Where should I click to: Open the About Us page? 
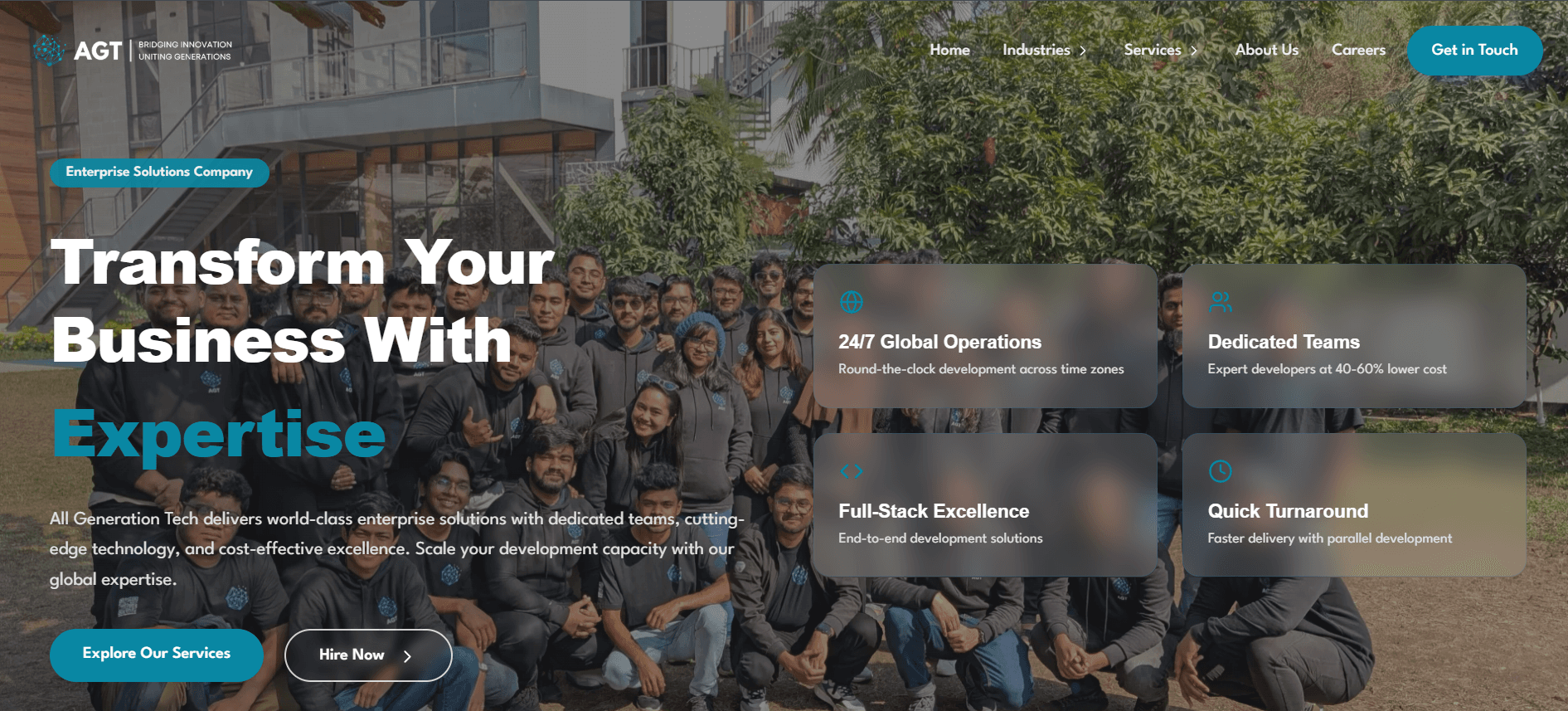(x=1266, y=50)
